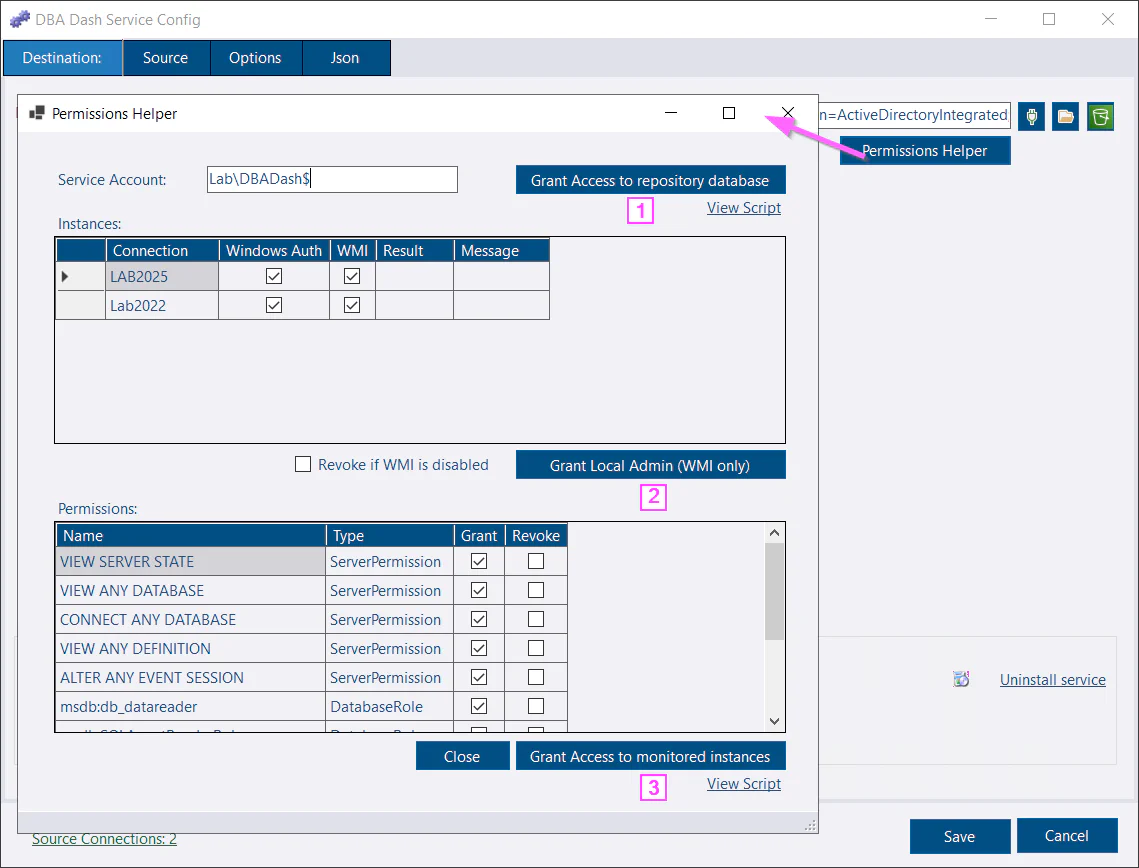The image size is (1139, 868).
Task: Open the folder browse icon beside connection string
Action: [1065, 116]
